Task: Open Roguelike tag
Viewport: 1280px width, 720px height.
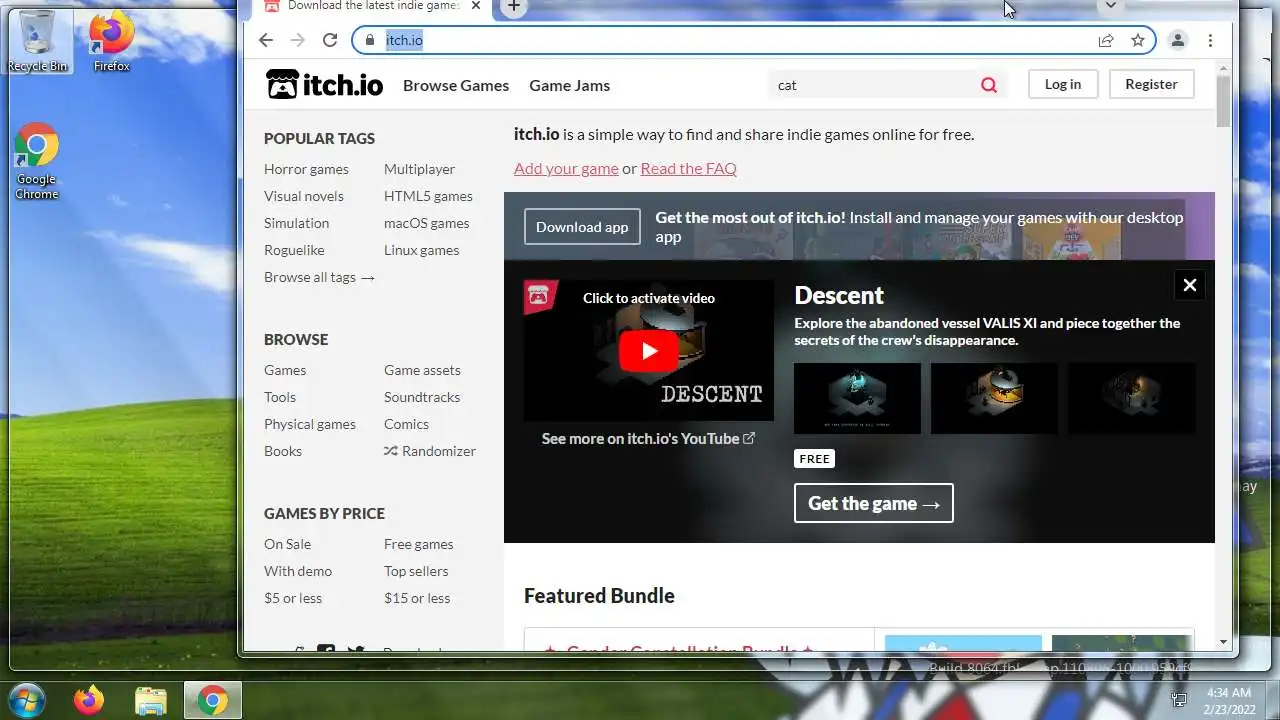Action: tap(294, 250)
